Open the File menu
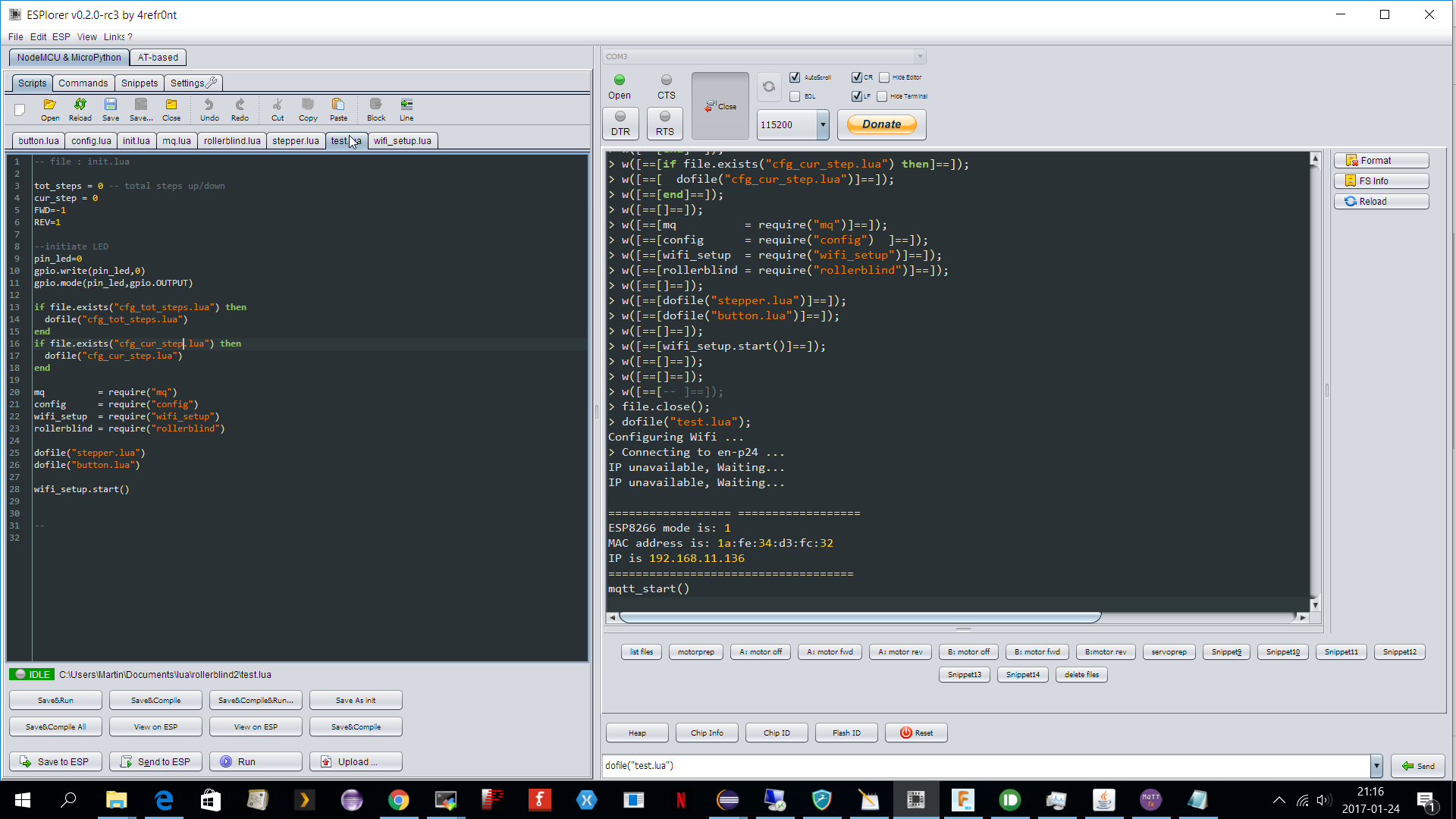Screen dimensions: 1456x819 click(x=15, y=36)
